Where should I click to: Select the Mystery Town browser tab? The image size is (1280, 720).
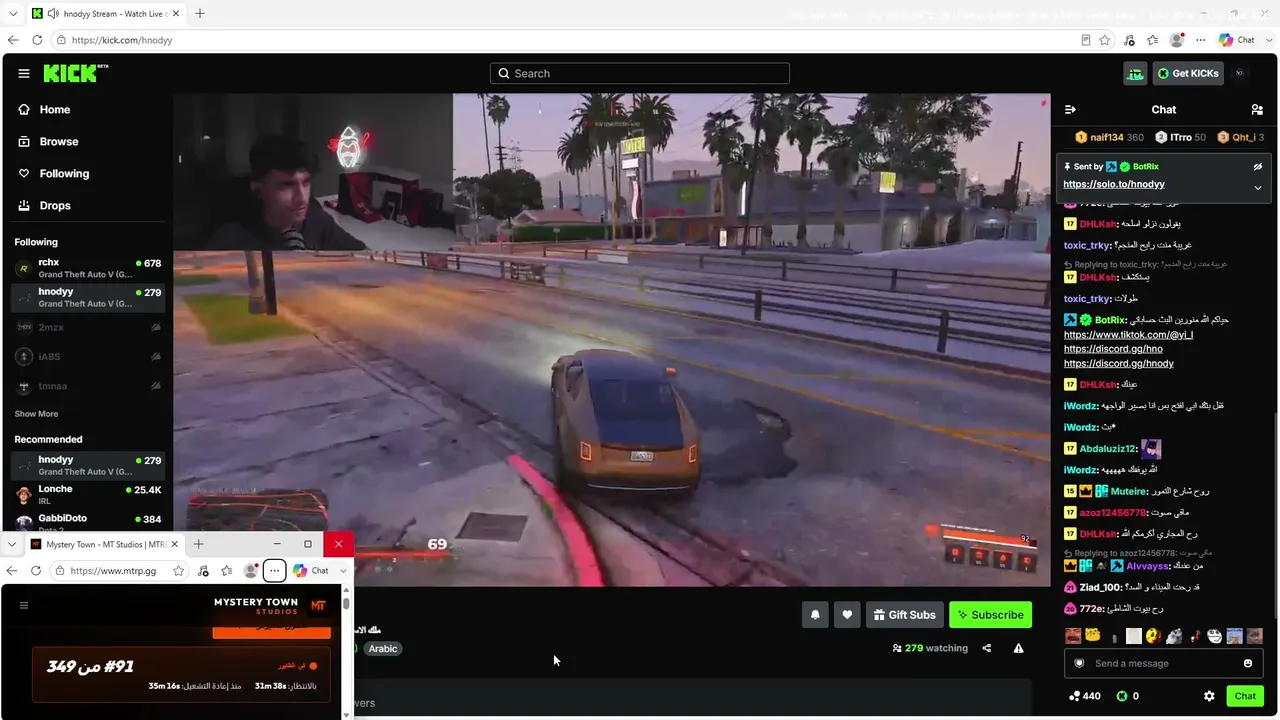(x=104, y=544)
